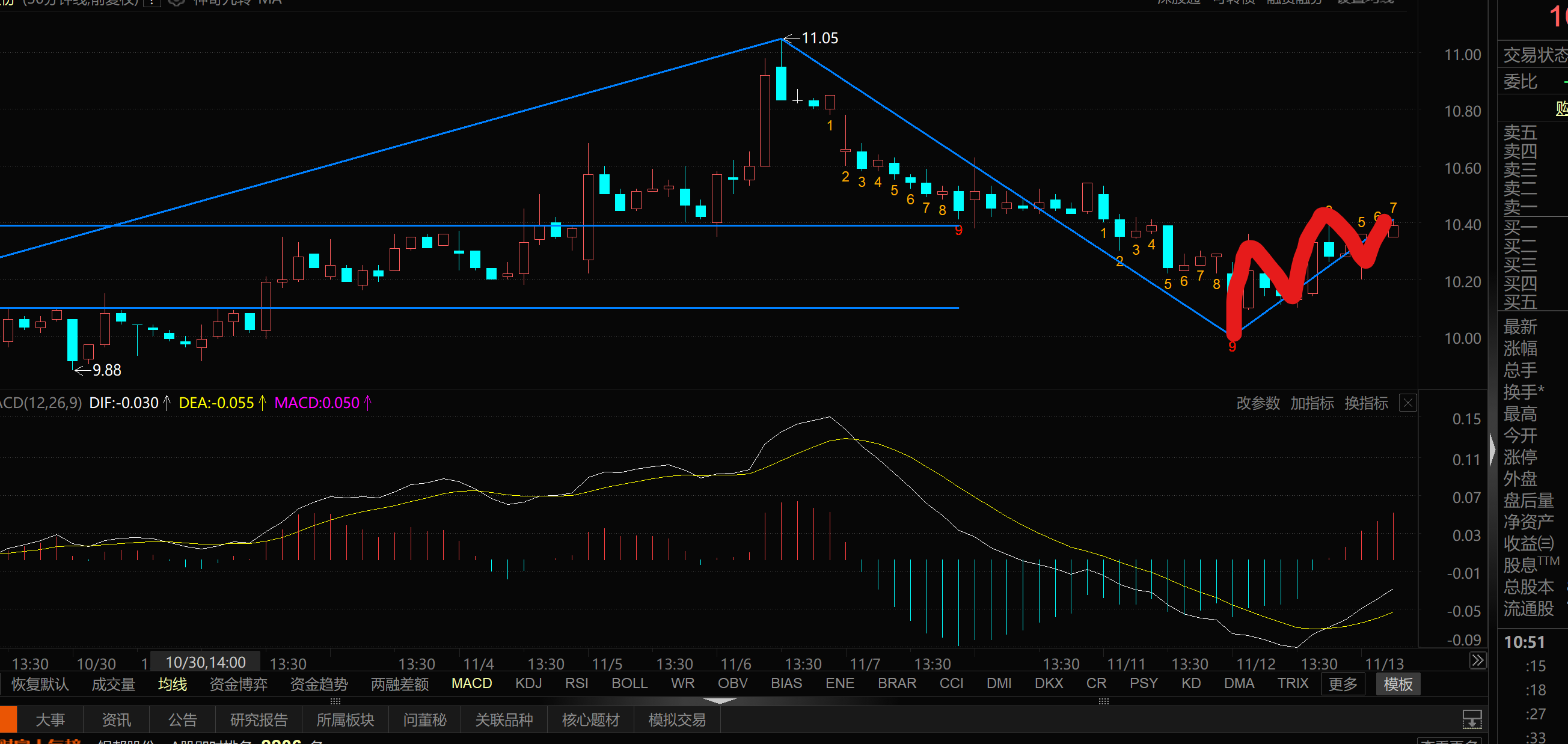Click the small triangle below indicator bar
The height and width of the screenshot is (744, 1568).
click(x=720, y=701)
